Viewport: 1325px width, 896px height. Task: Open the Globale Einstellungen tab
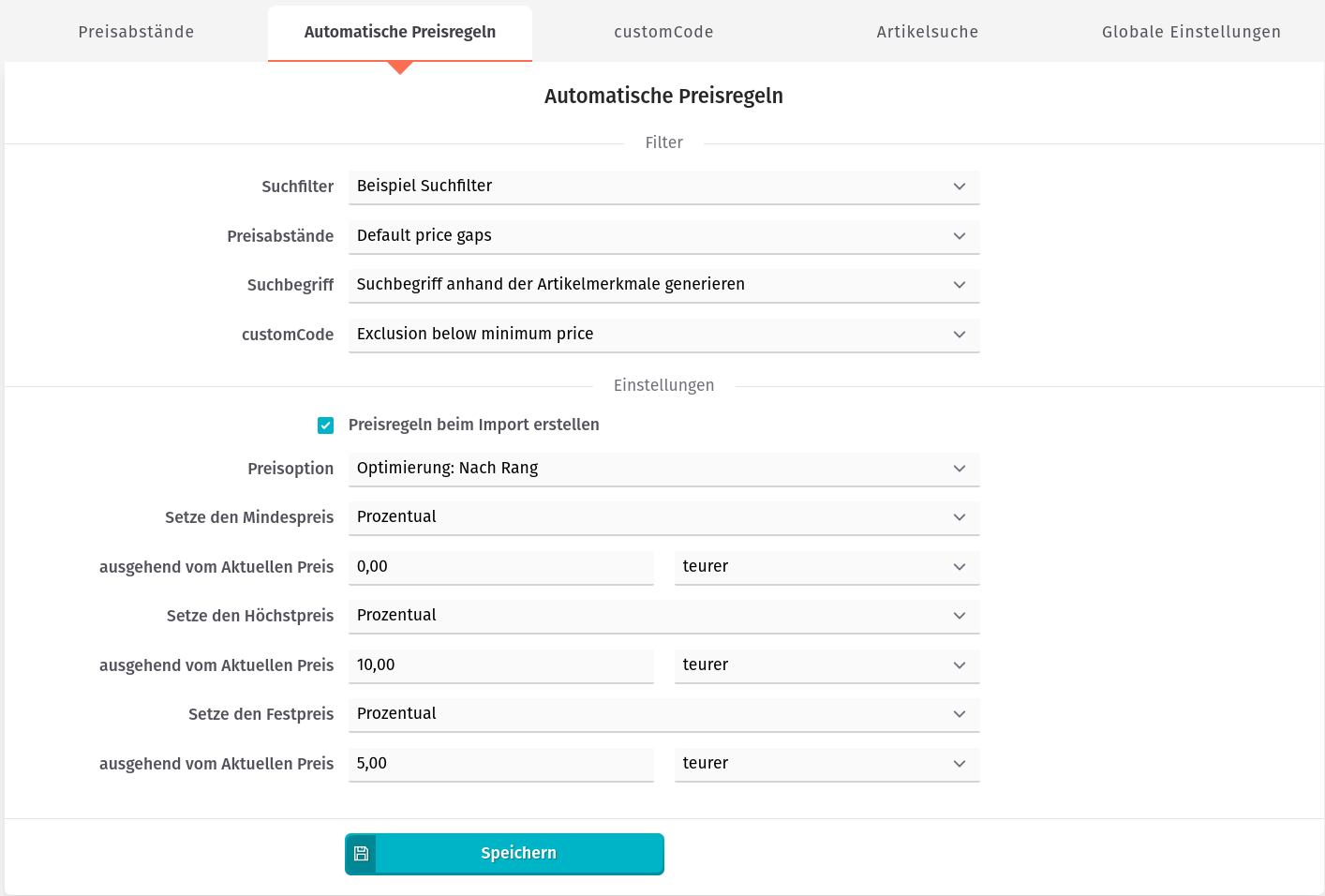(1191, 32)
